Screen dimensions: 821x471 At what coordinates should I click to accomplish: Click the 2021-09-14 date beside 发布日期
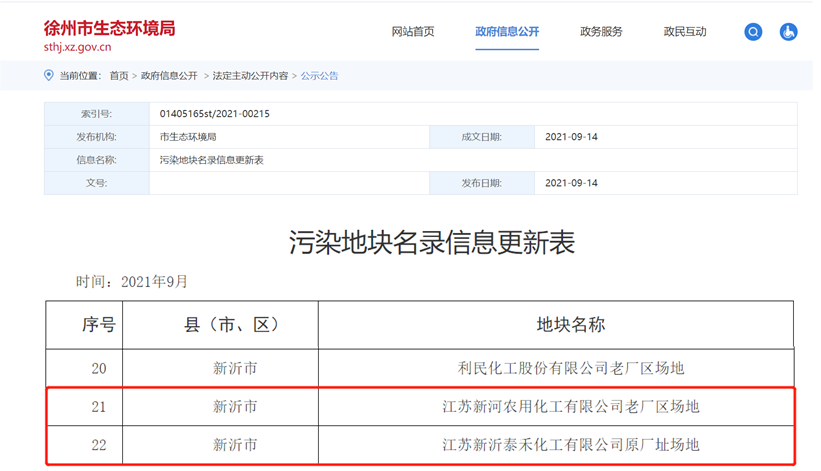click(x=571, y=183)
